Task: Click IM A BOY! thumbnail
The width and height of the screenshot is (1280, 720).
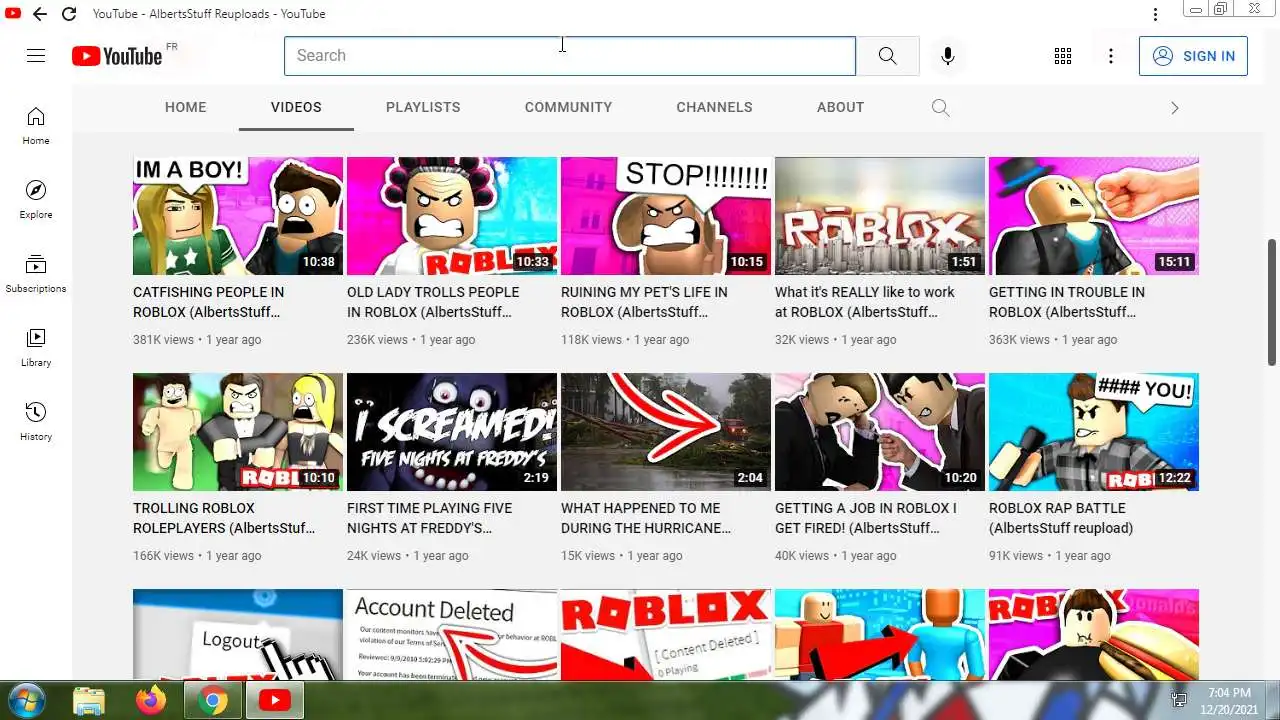Action: click(238, 216)
